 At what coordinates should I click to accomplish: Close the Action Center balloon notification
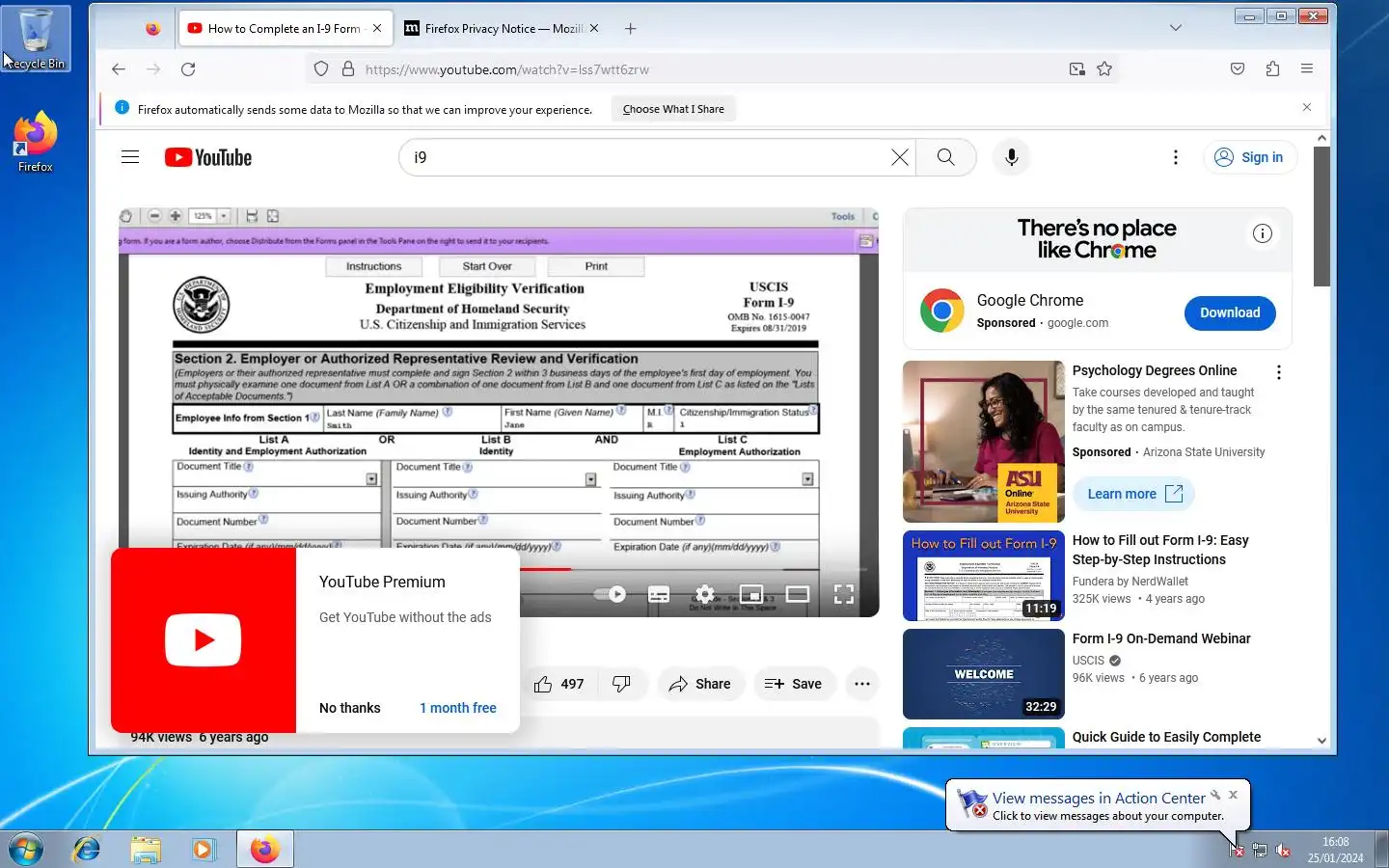click(x=1233, y=795)
